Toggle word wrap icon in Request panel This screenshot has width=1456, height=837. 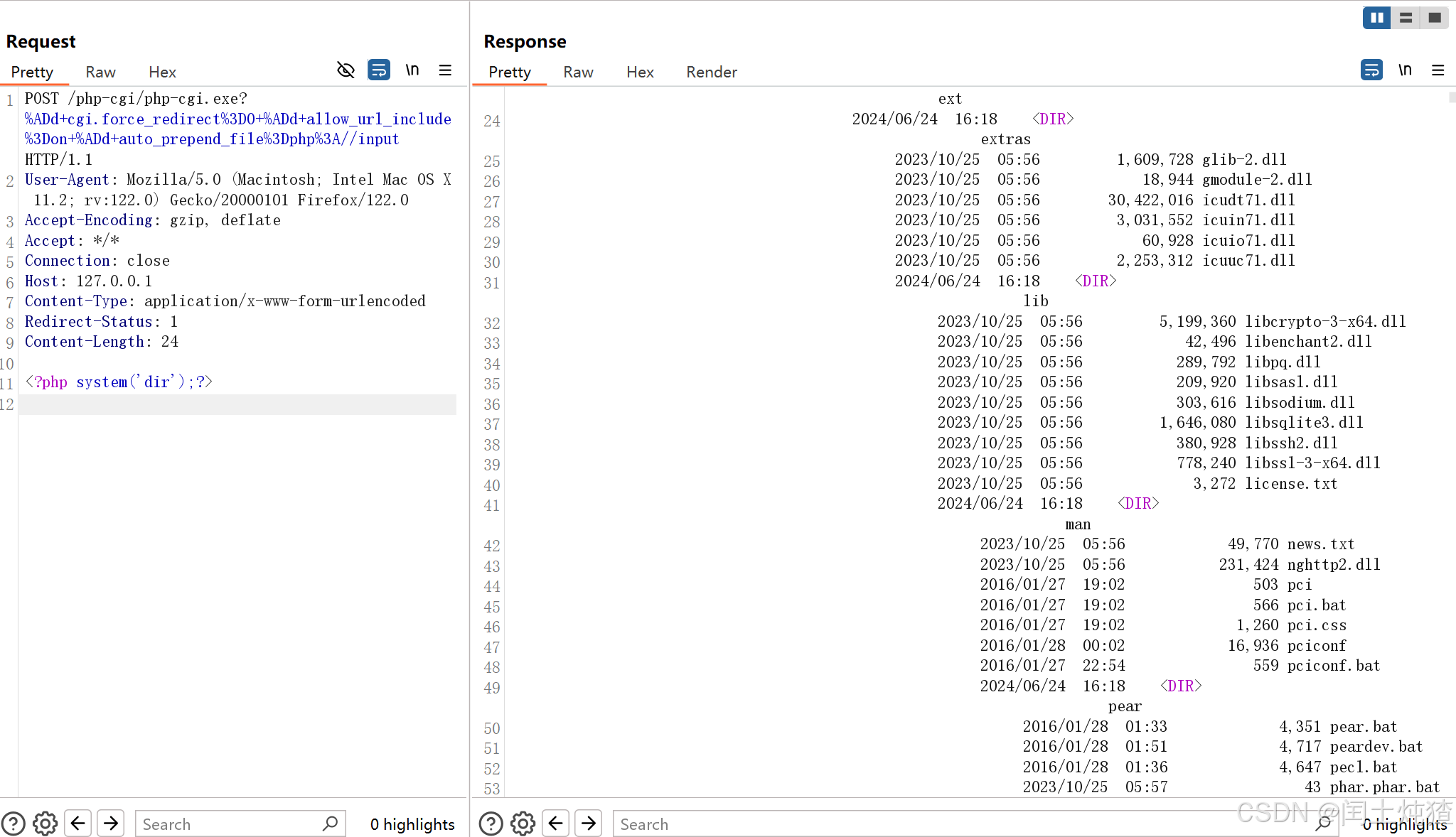point(379,70)
